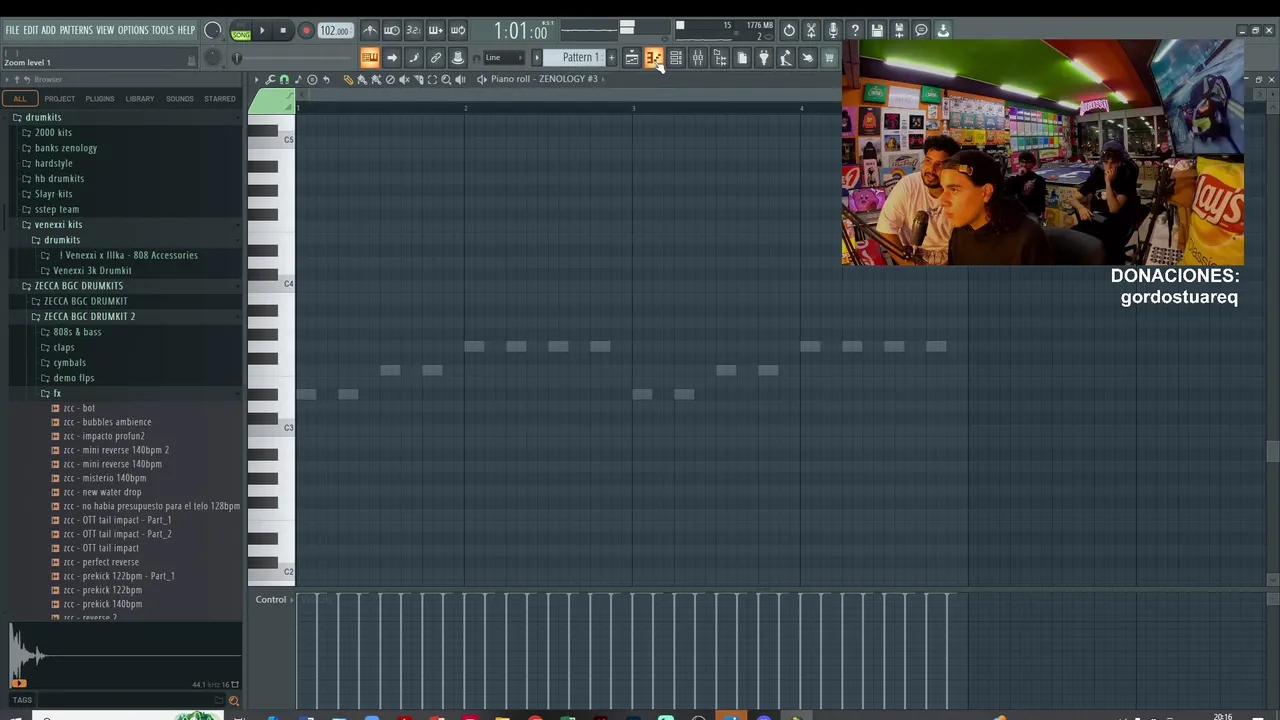Open the Line snap dropdown
Viewport: 1280px width, 720px height.
(503, 58)
